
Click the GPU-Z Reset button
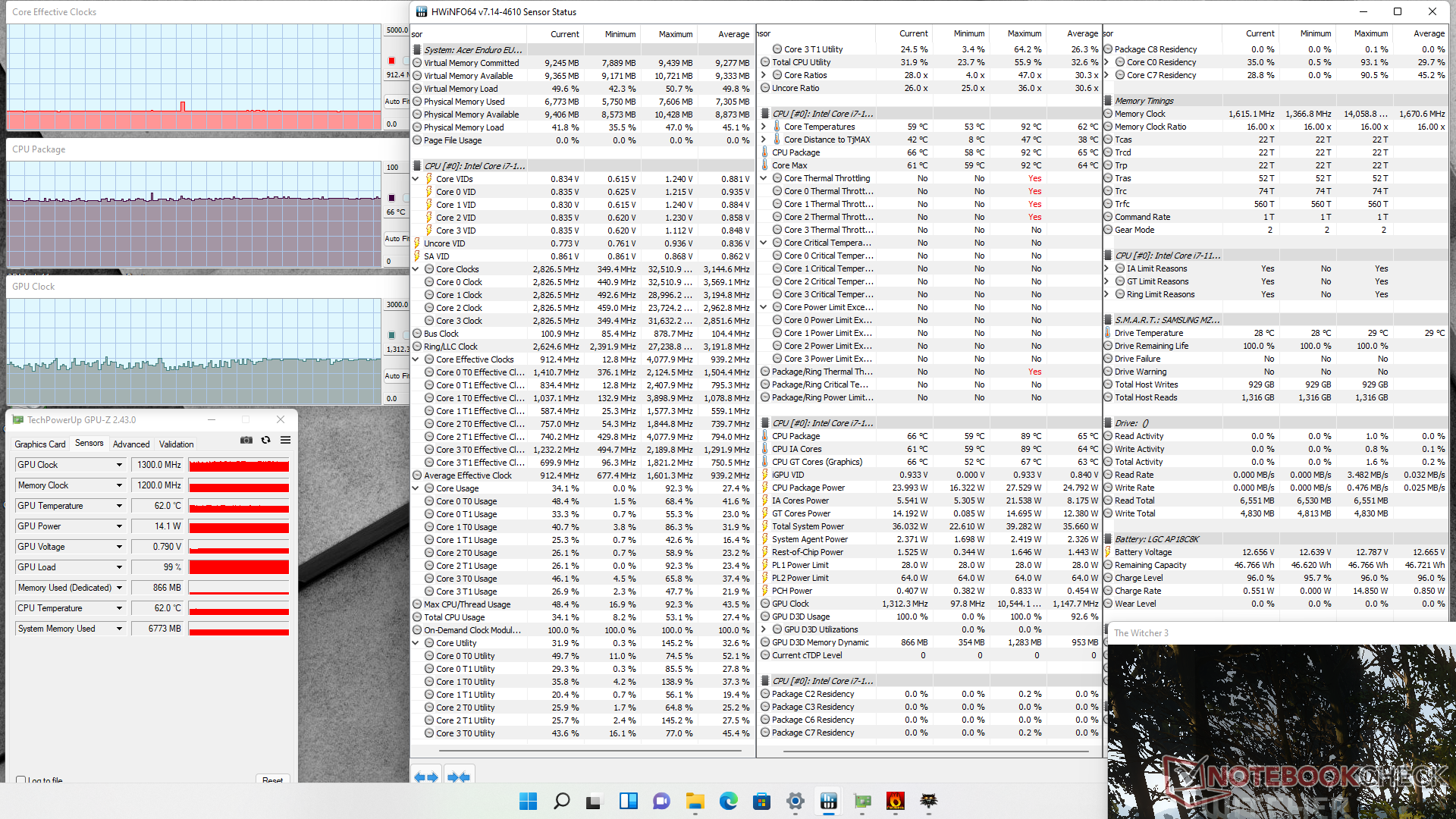tap(272, 780)
